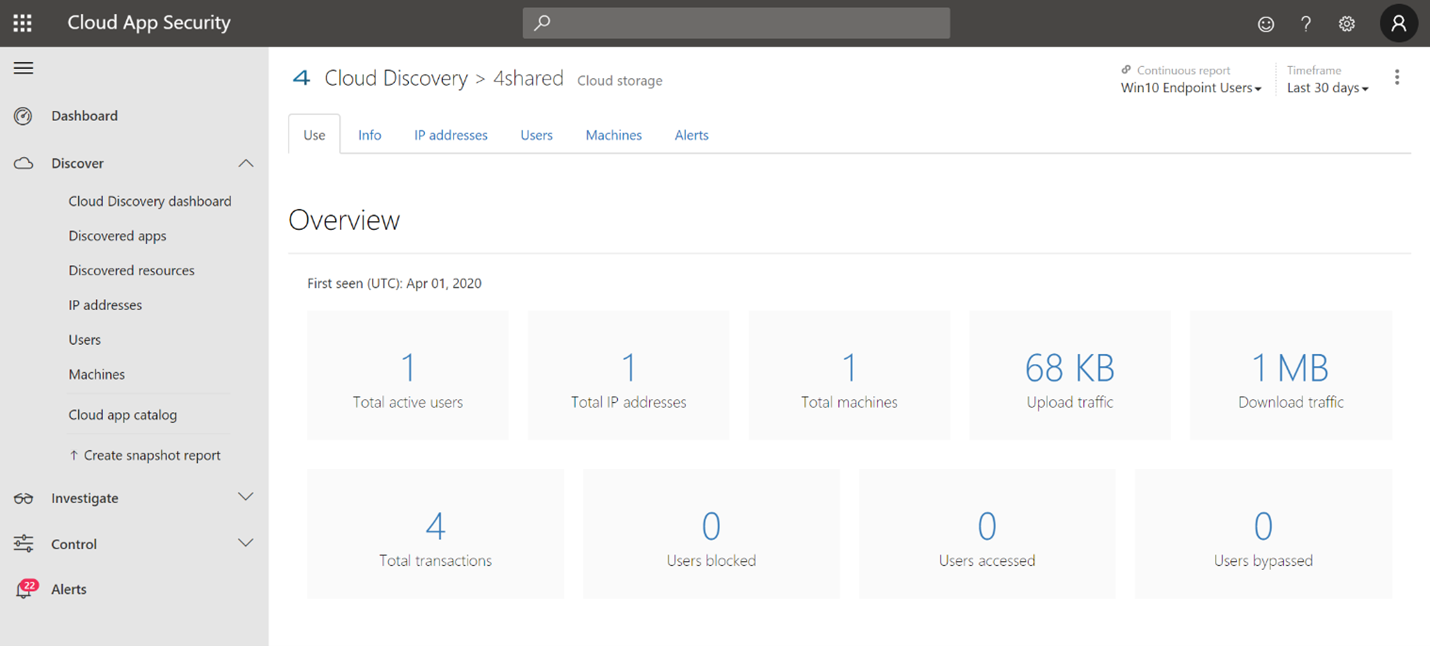Collapse the Discover section
Image resolution: width=1430 pixels, height=646 pixels.
click(246, 162)
